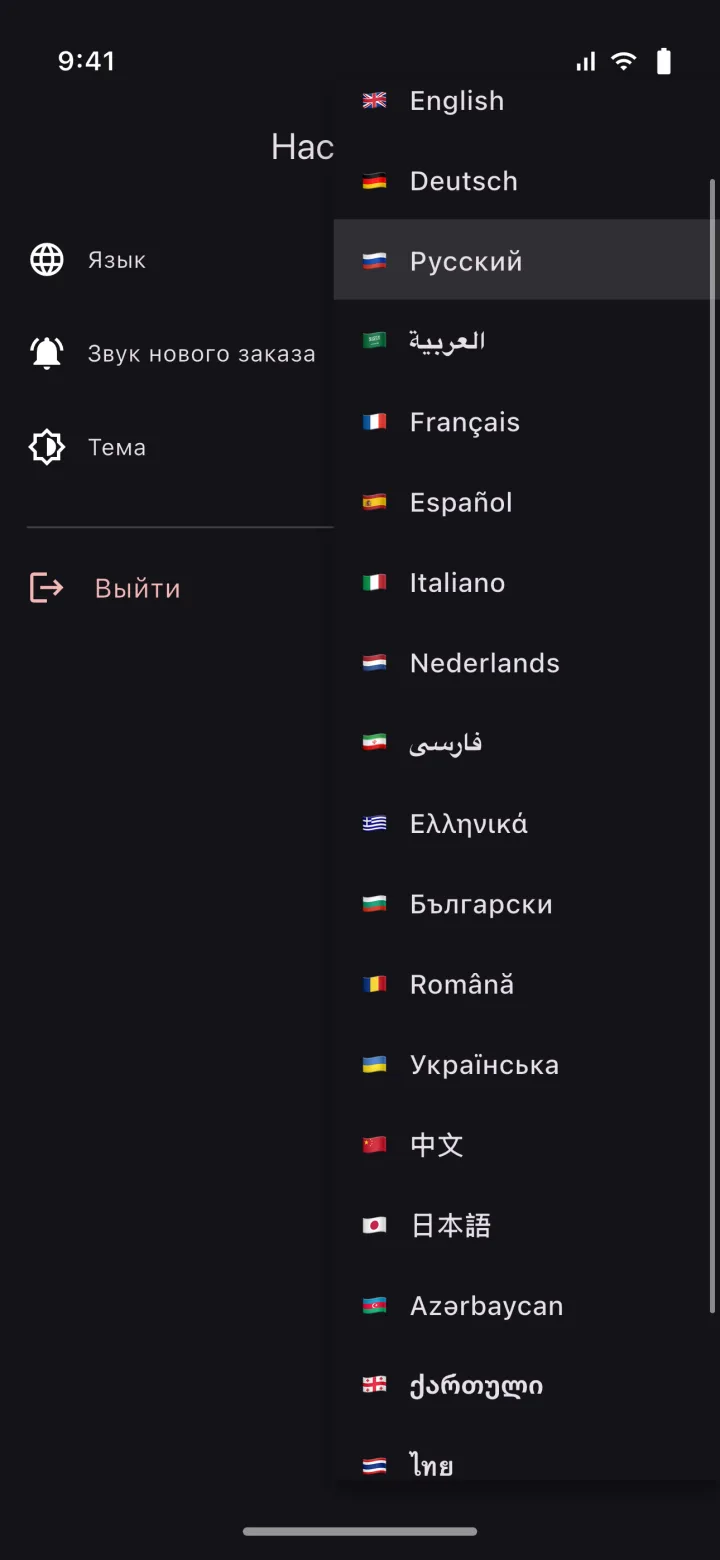Click the globe icon beside Язык
The image size is (720, 1560).
[x=47, y=260]
